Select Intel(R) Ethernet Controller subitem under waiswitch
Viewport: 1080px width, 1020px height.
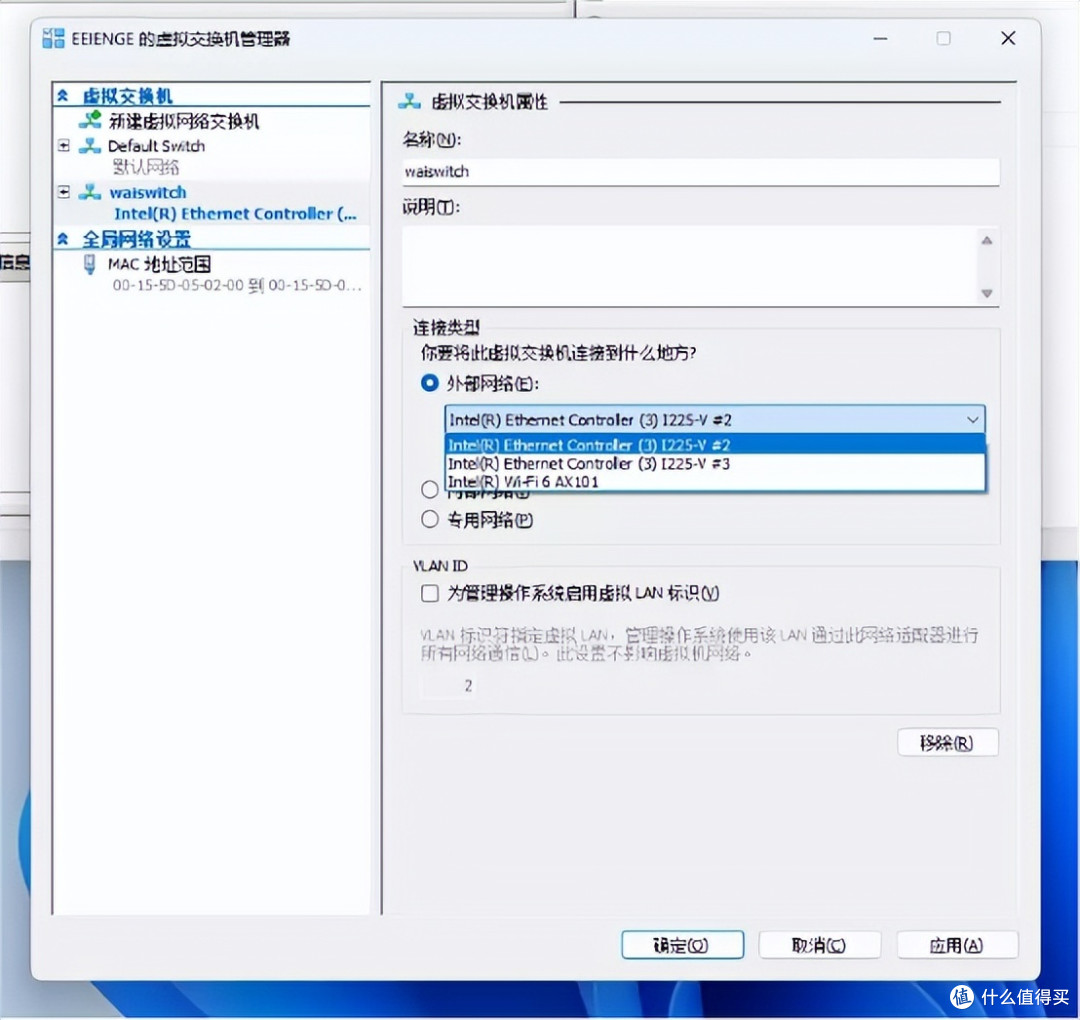[236, 214]
